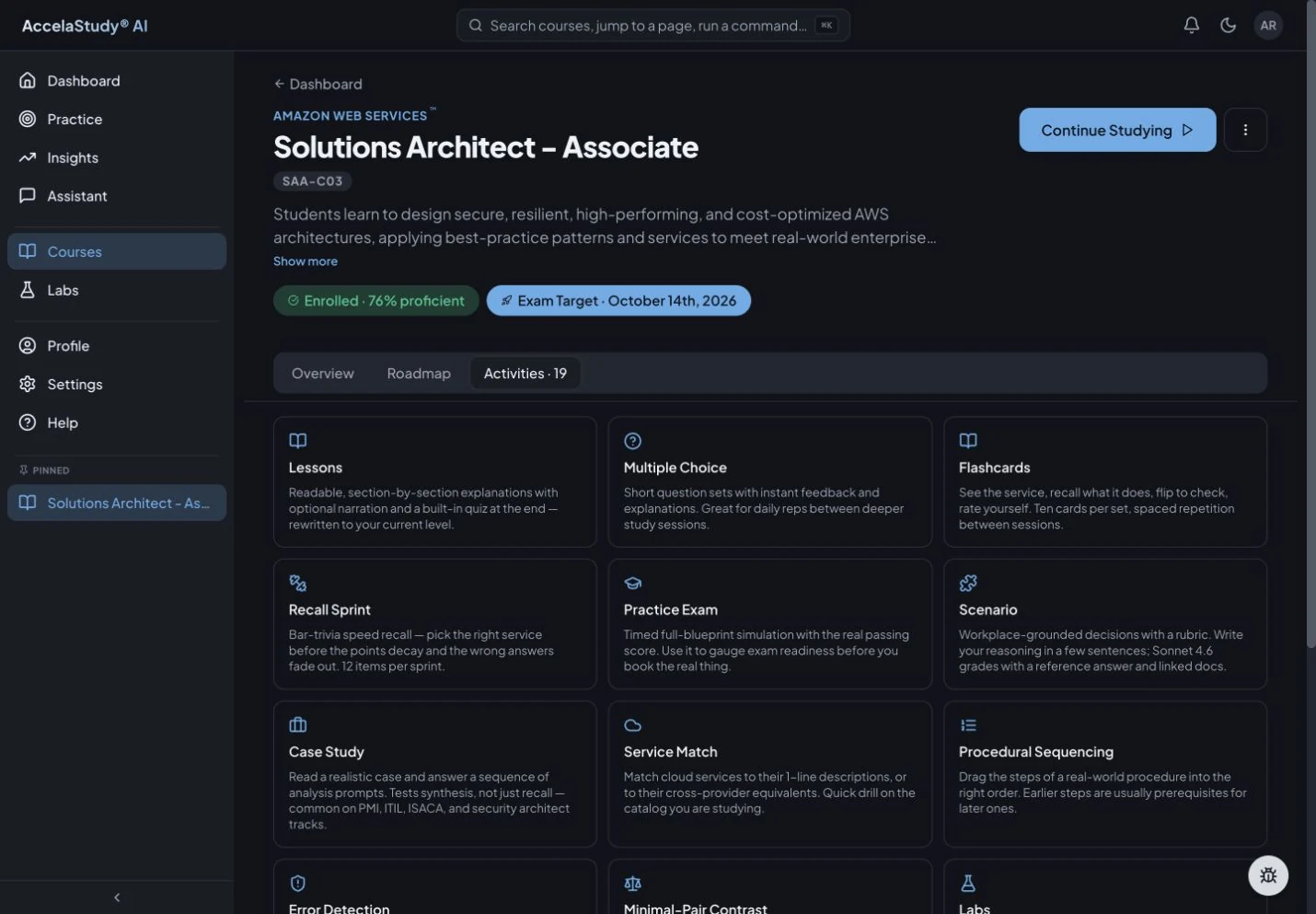Open the Procedural Sequencing activity card

click(1105, 774)
